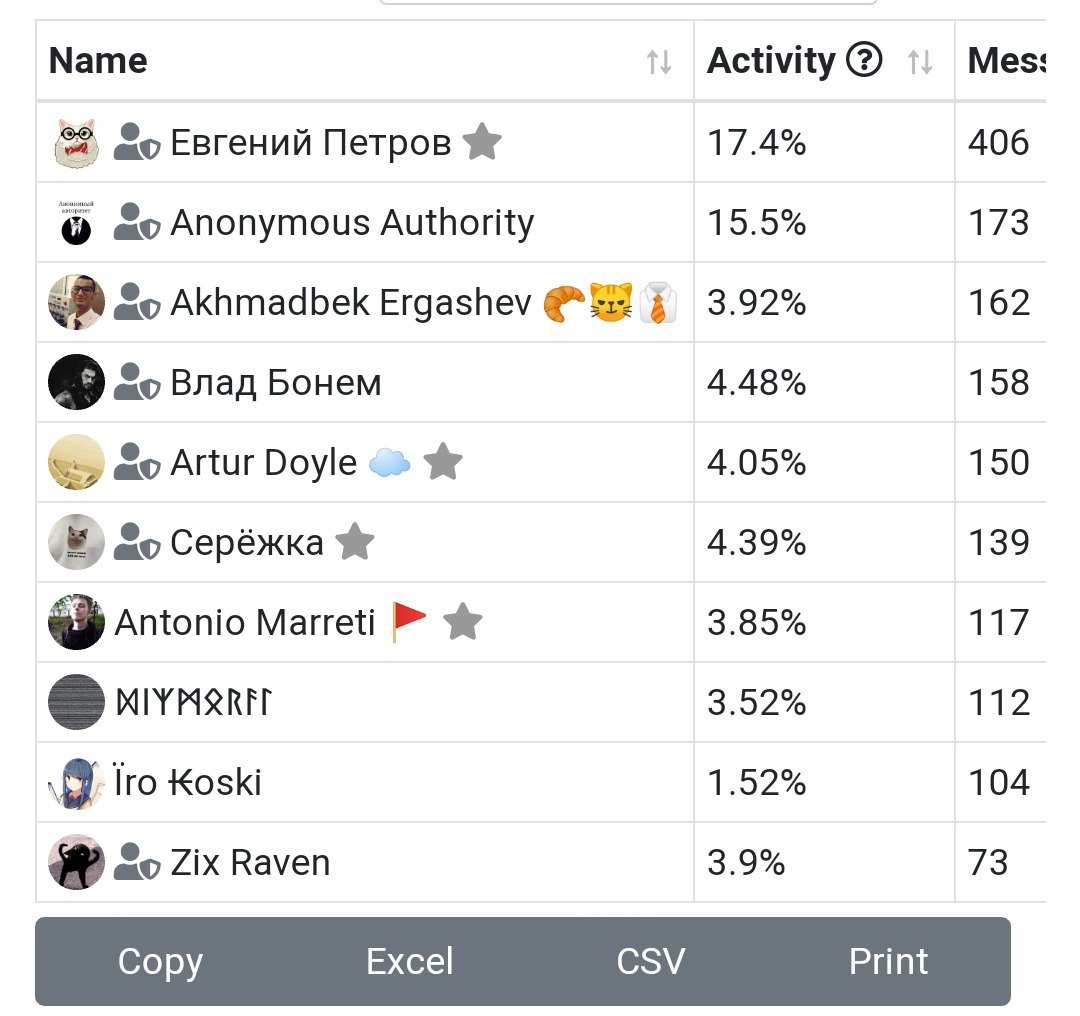Image resolution: width=1080 pixels, height=1016 pixels.
Task: Click the admin badge beside Влад Бонем
Action: pyautogui.click(x=137, y=382)
